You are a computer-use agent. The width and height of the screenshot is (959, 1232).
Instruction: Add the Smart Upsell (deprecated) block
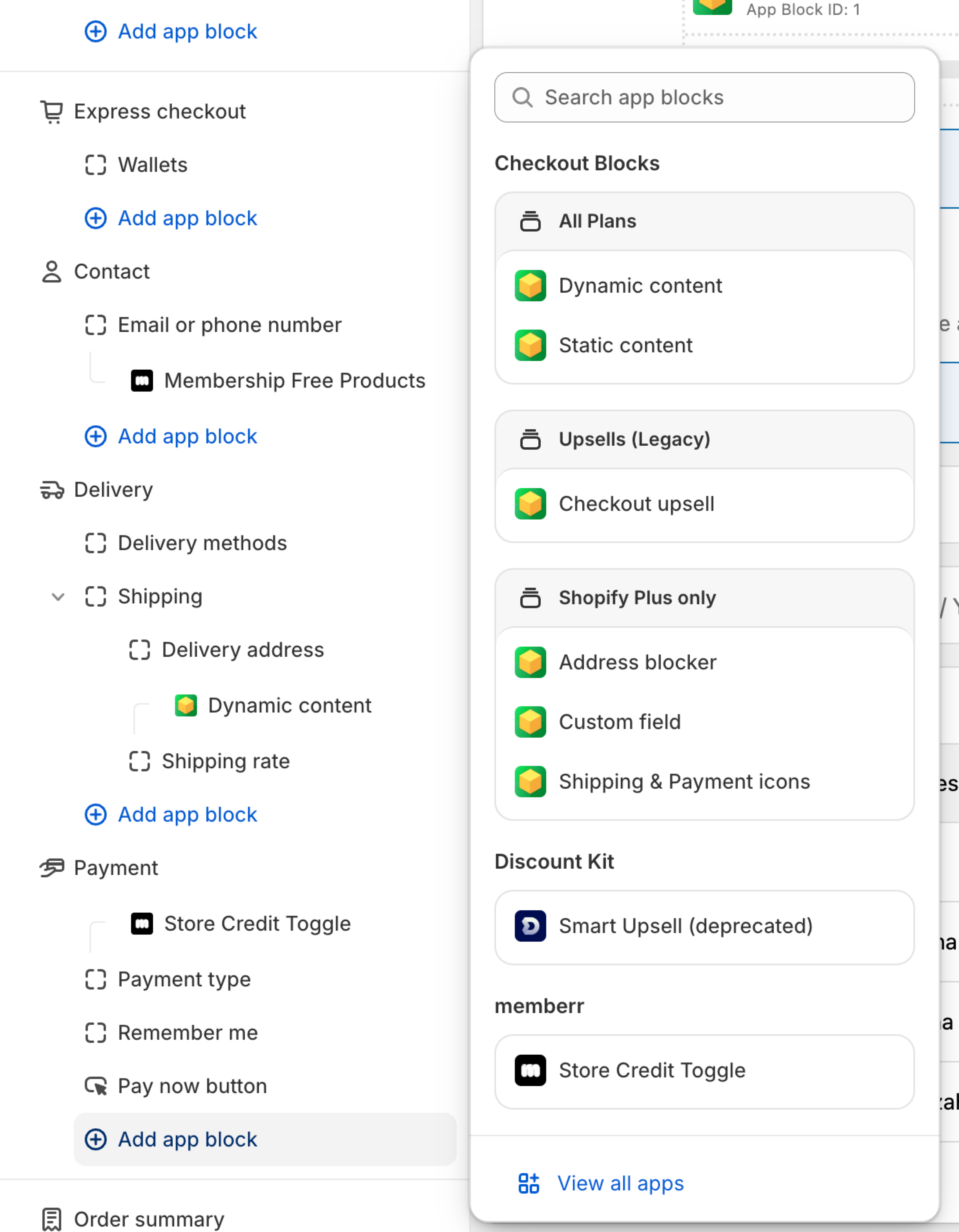pos(705,927)
